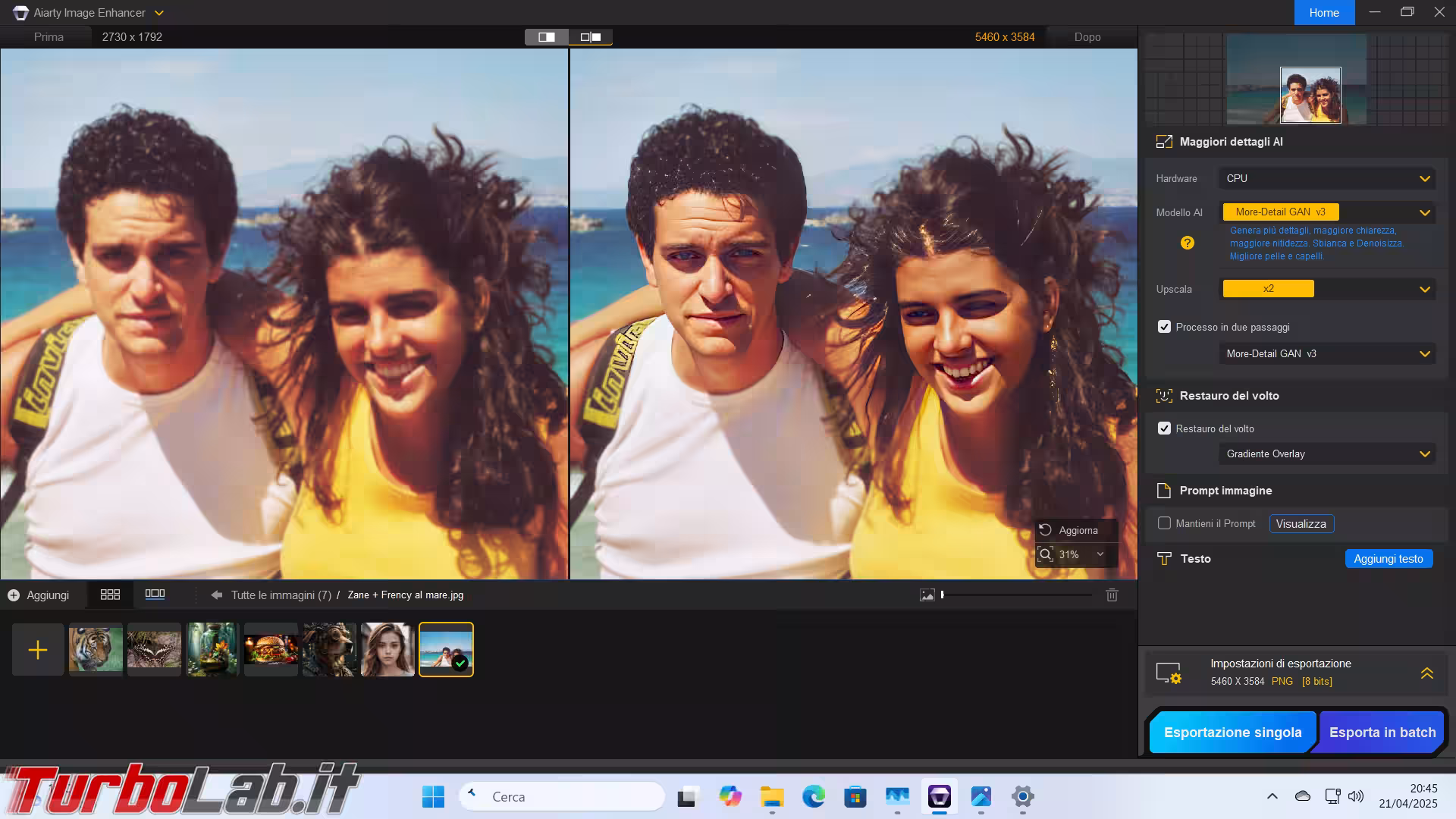Screen dimensions: 1456x819
Task: Uncheck Processo in due passaggi checkbox
Action: pos(1164,327)
